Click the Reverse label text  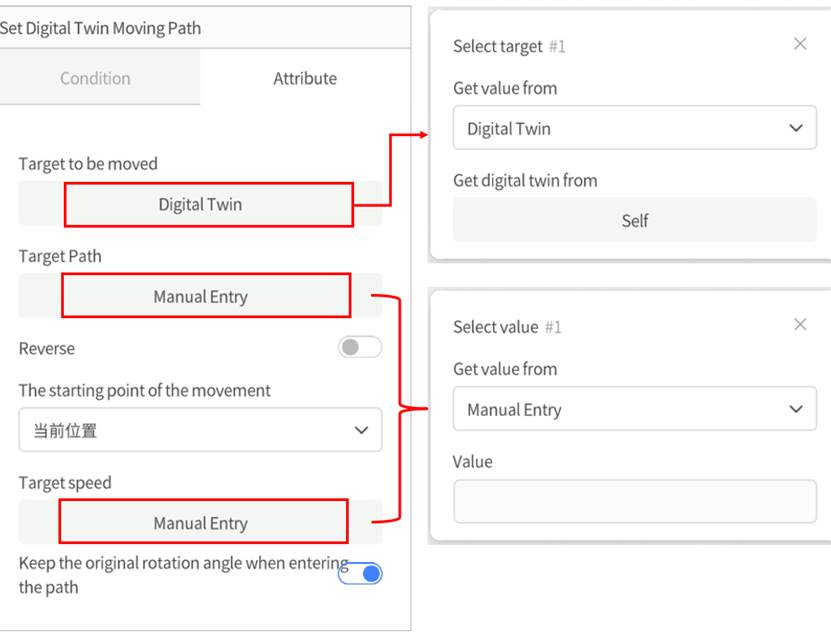point(47,348)
